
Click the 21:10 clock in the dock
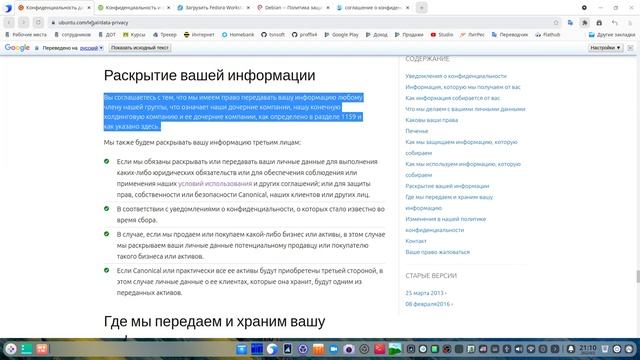pos(588,349)
